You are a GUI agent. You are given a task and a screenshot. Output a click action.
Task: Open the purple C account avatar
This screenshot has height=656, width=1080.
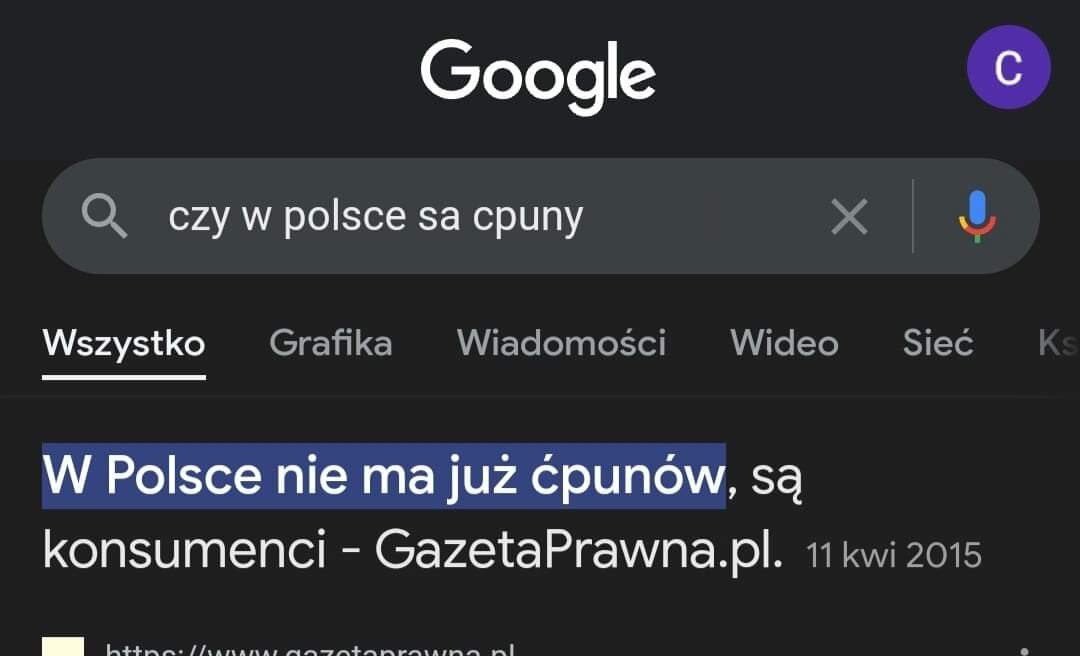(x=1008, y=68)
